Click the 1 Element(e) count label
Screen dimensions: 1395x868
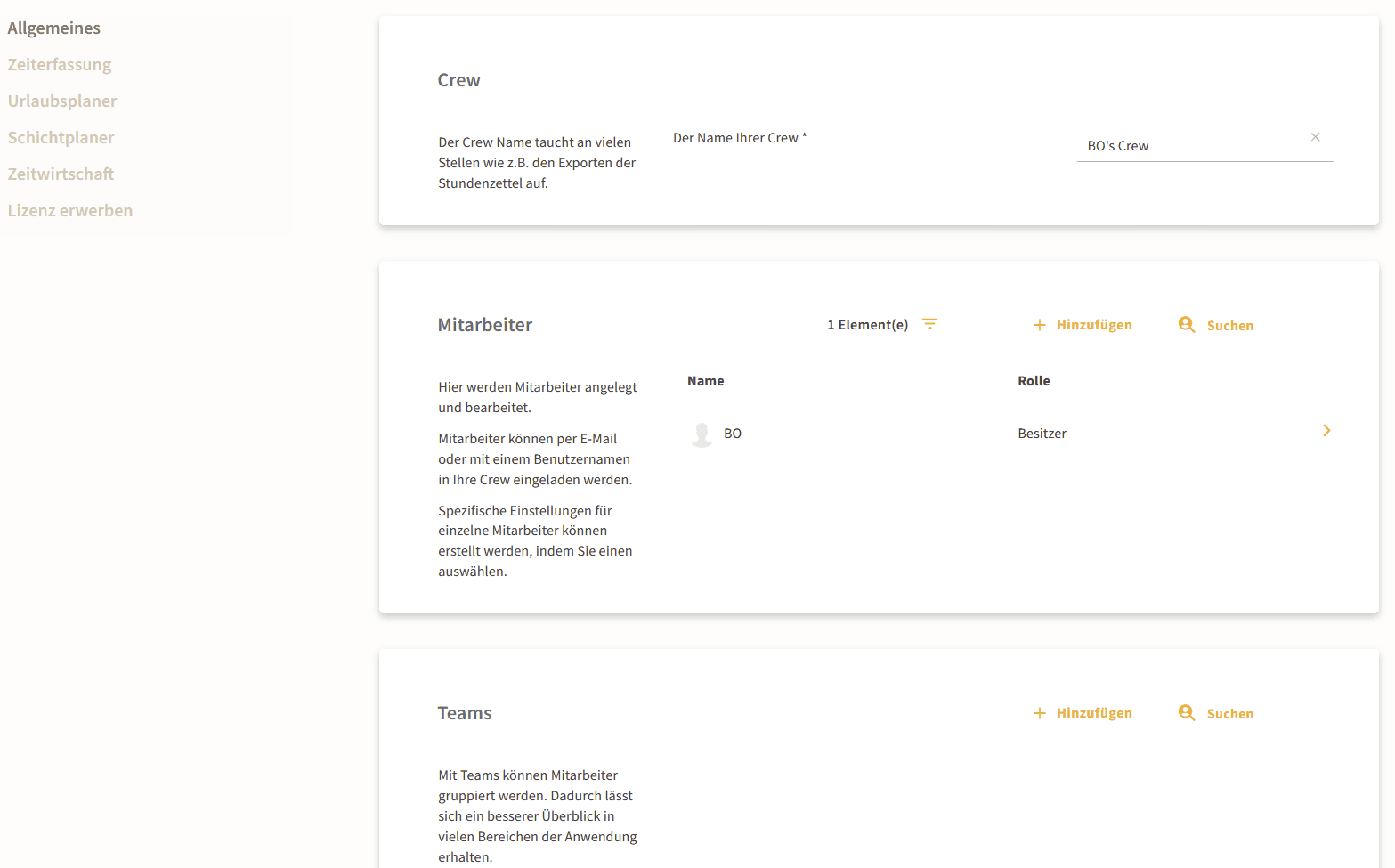[x=867, y=325]
